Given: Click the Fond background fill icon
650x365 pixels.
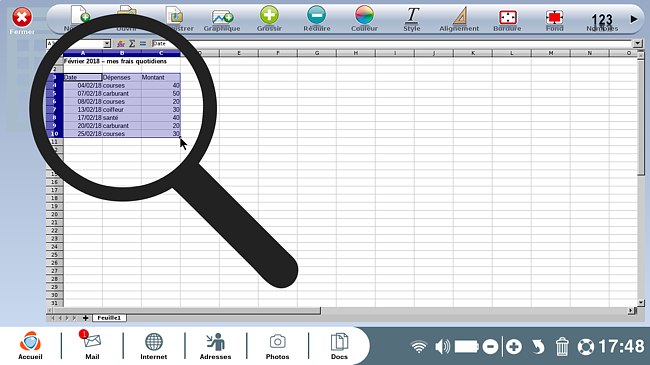Looking at the screenshot, I should 555,17.
